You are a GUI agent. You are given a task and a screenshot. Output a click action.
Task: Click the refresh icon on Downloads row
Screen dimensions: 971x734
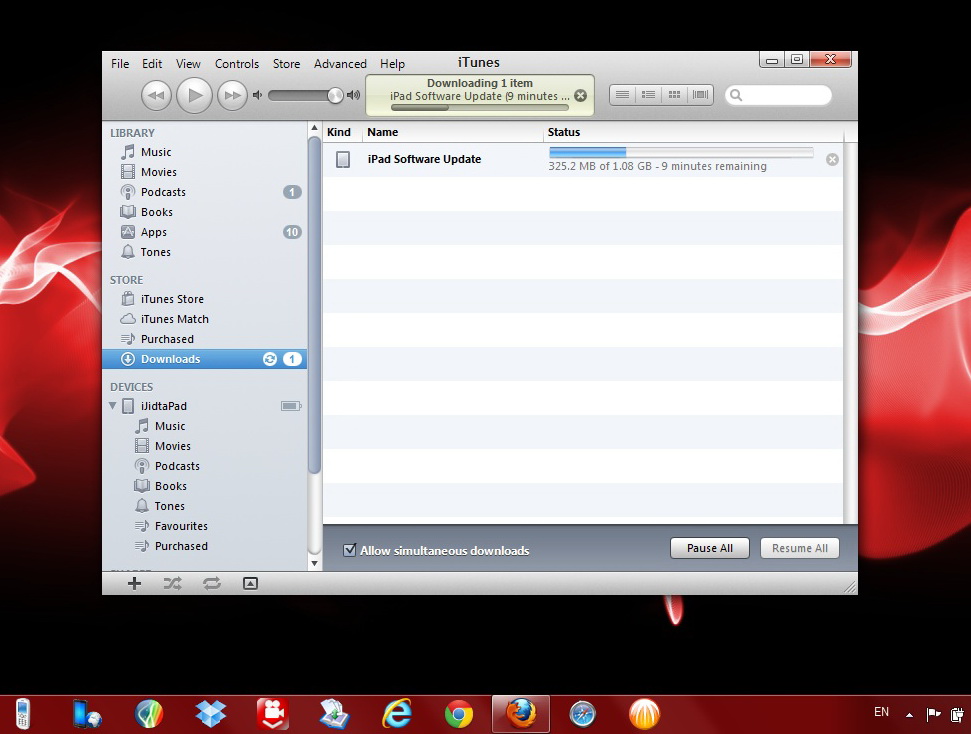coord(269,359)
